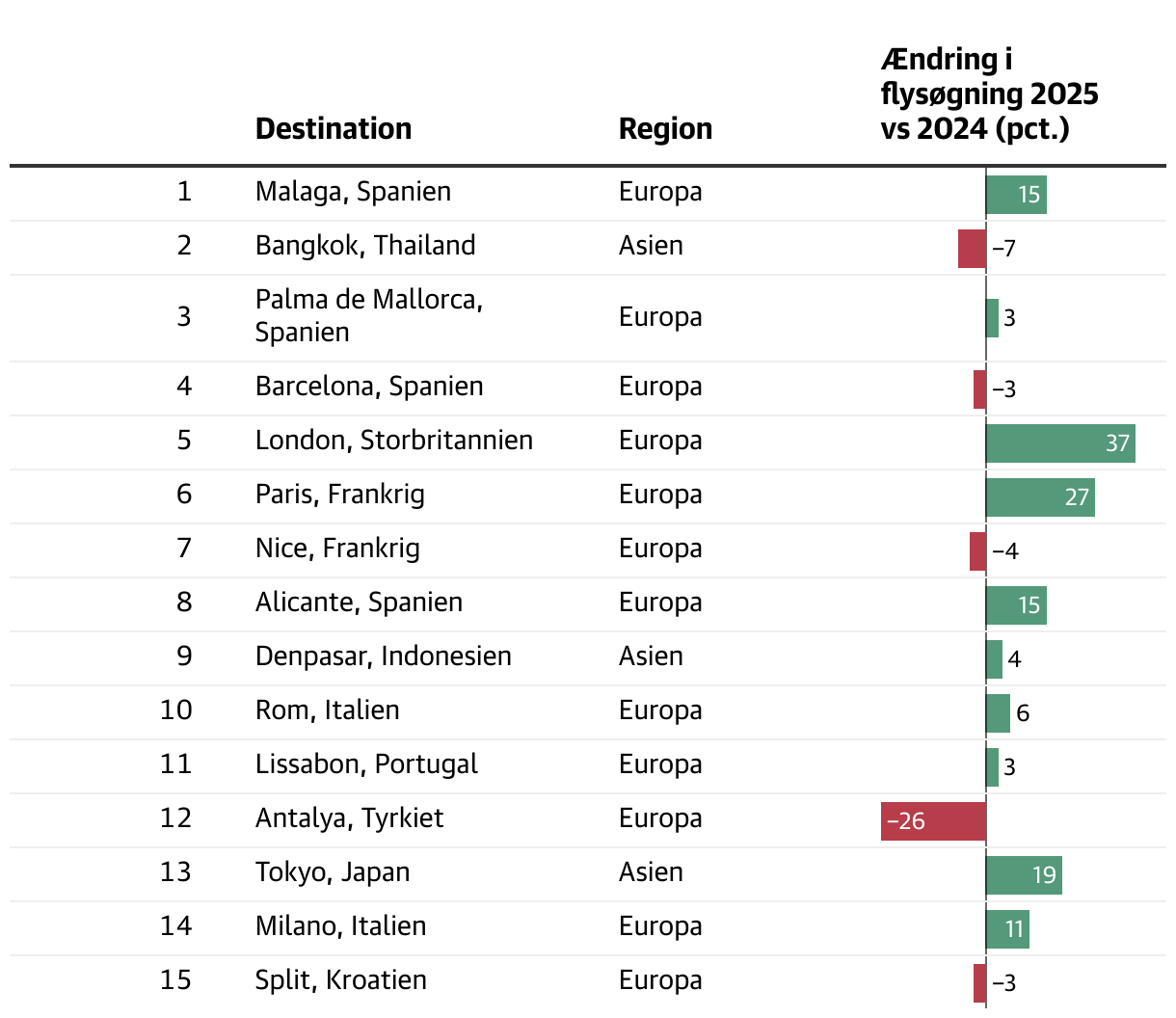This screenshot has width=1176, height=1018.
Task: Select the Denpasar, Indonesien destination cell
Action: [383, 656]
